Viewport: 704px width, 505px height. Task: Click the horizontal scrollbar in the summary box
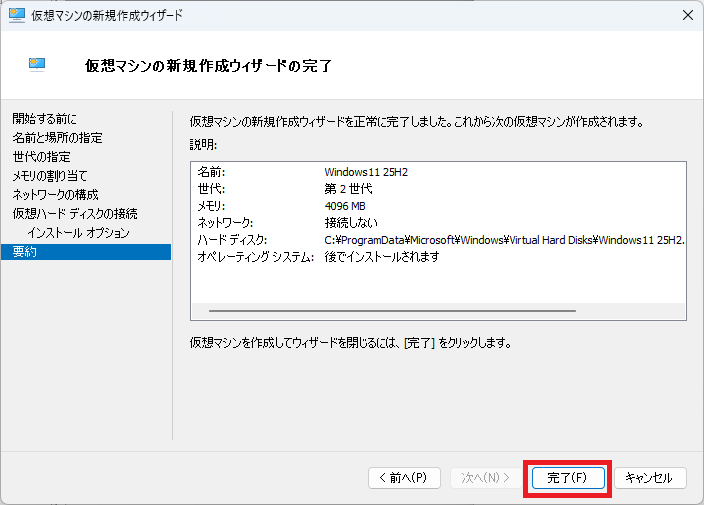pyautogui.click(x=392, y=311)
